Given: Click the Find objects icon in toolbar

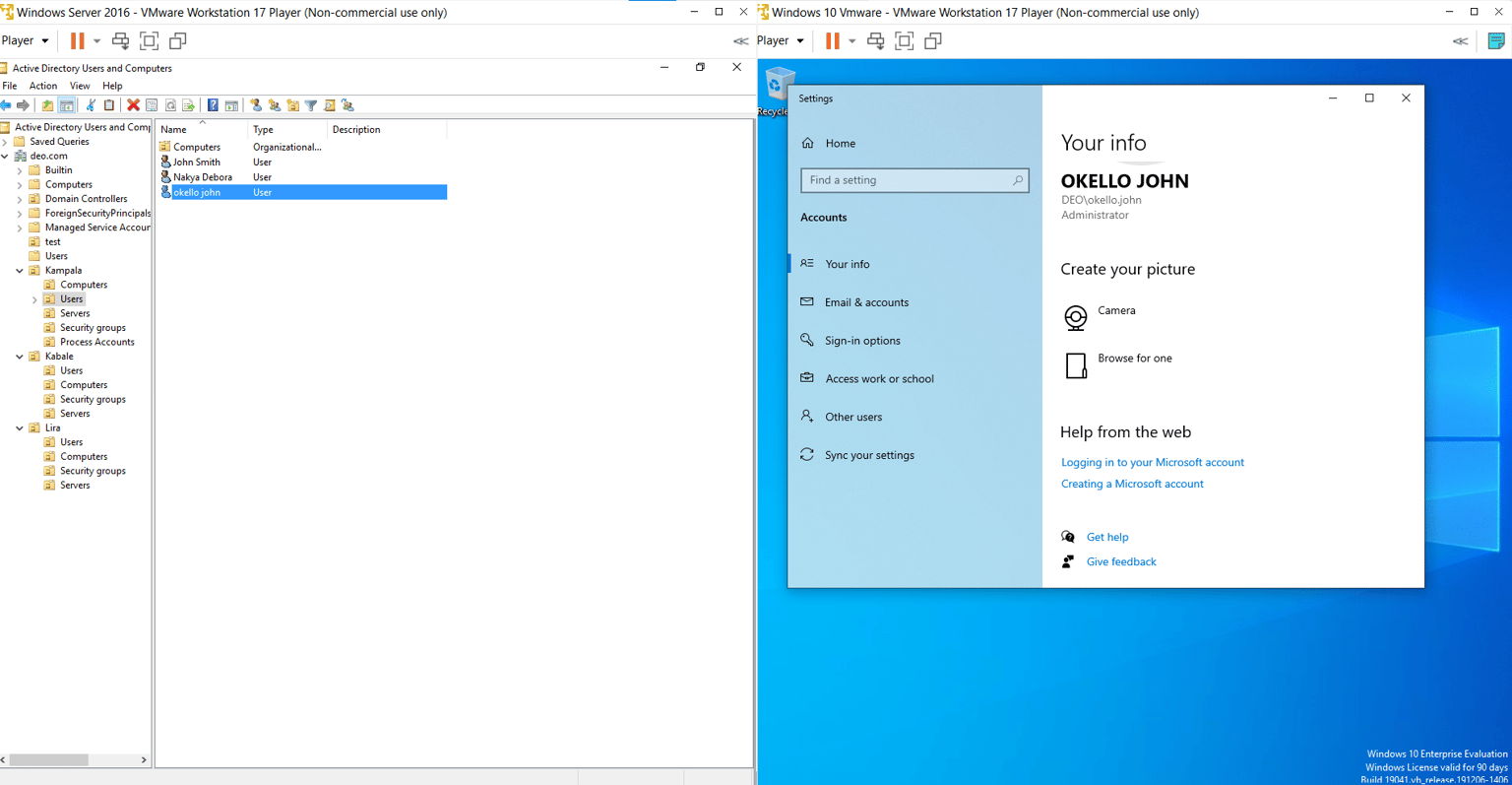Looking at the screenshot, I should coord(330,105).
